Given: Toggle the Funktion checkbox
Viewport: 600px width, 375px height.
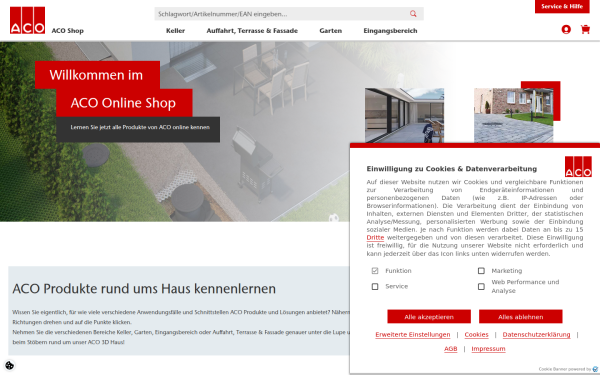Looking at the screenshot, I should click(x=375, y=271).
